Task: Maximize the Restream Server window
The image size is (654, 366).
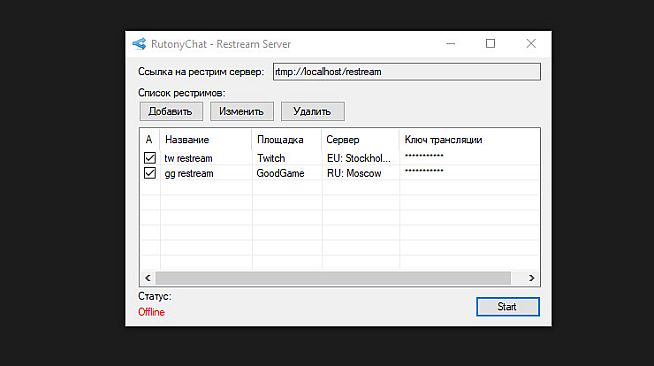Action: pos(490,43)
